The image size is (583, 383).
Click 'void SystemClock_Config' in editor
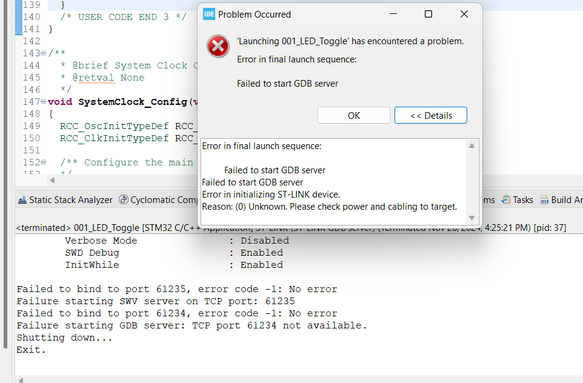[117, 102]
